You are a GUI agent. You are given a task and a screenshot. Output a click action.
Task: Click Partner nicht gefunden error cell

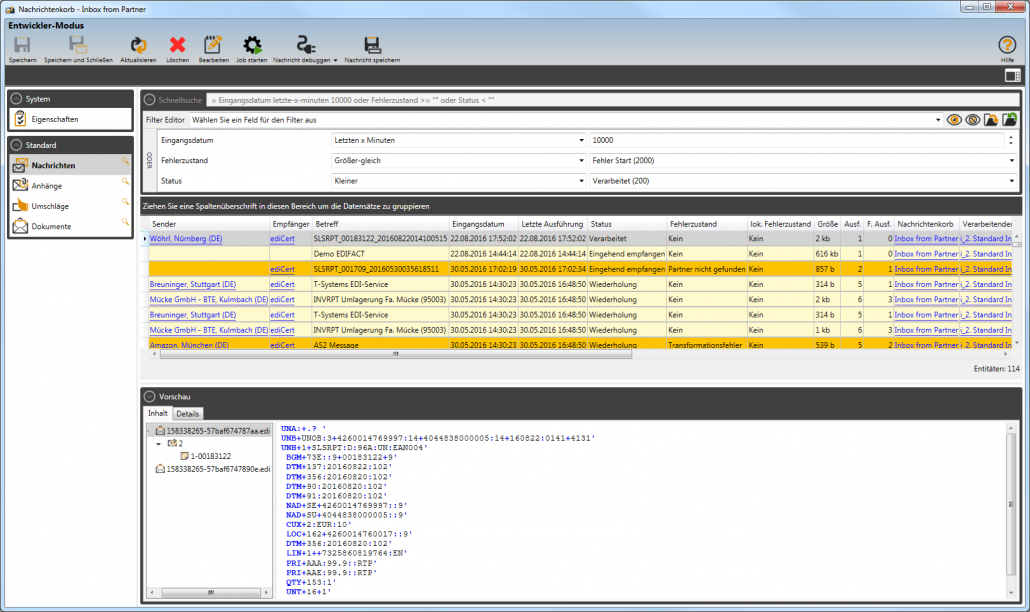tap(707, 269)
